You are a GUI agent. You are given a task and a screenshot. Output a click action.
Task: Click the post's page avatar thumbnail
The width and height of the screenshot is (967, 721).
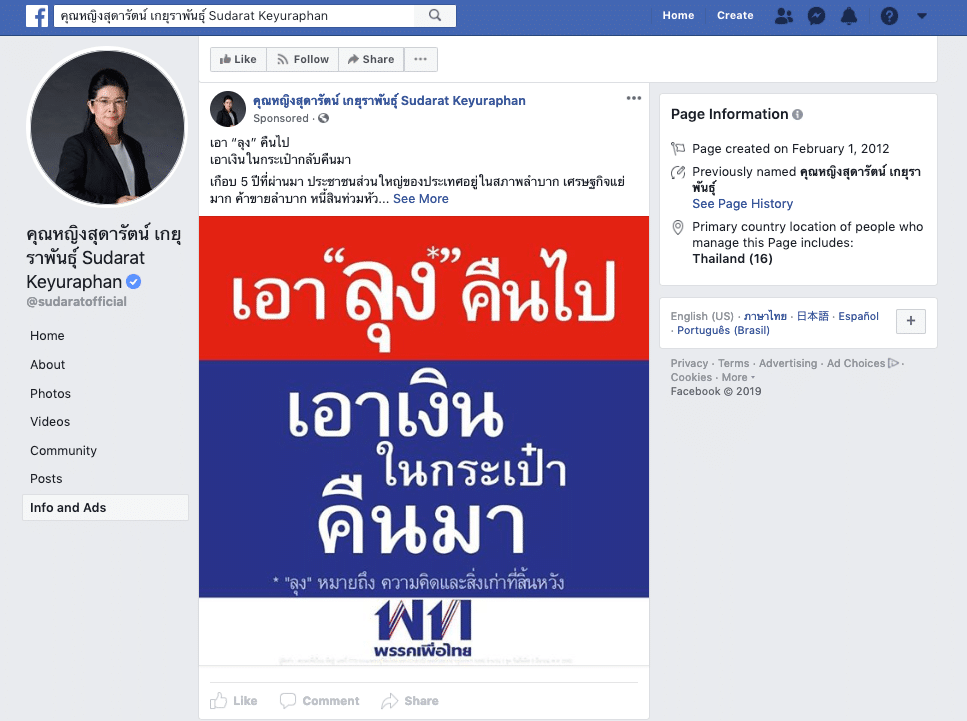(228, 108)
